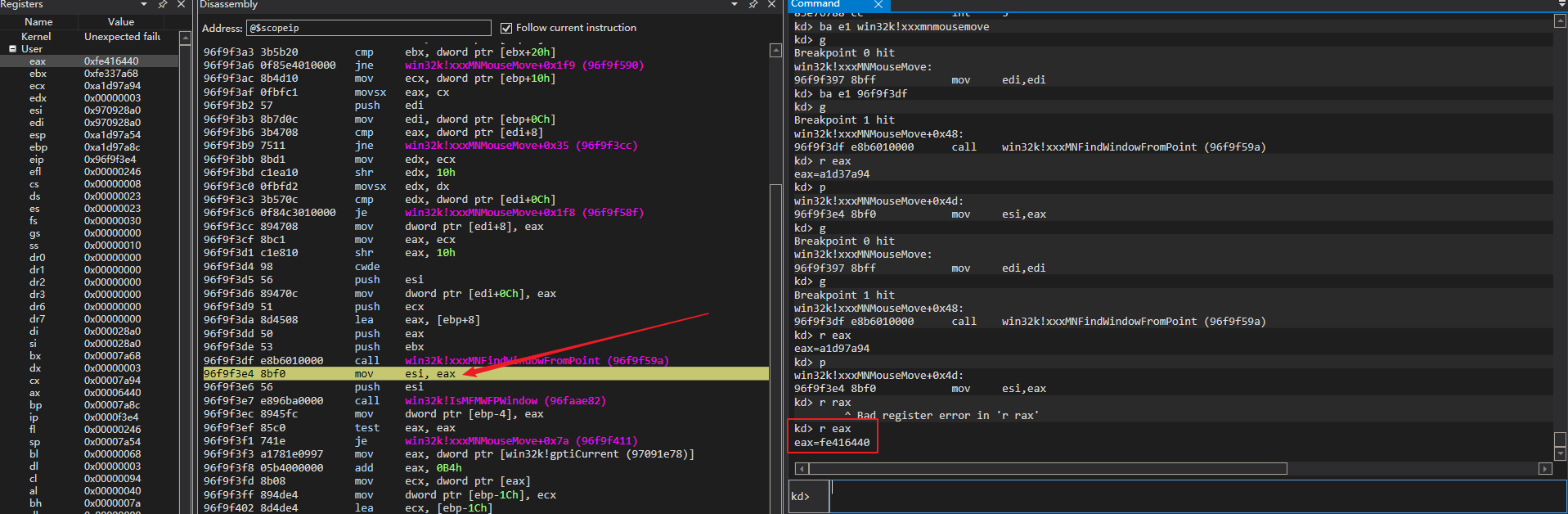Select the esi register value 0x970928a0
Image resolution: width=1568 pixels, height=514 pixels.
(x=112, y=110)
